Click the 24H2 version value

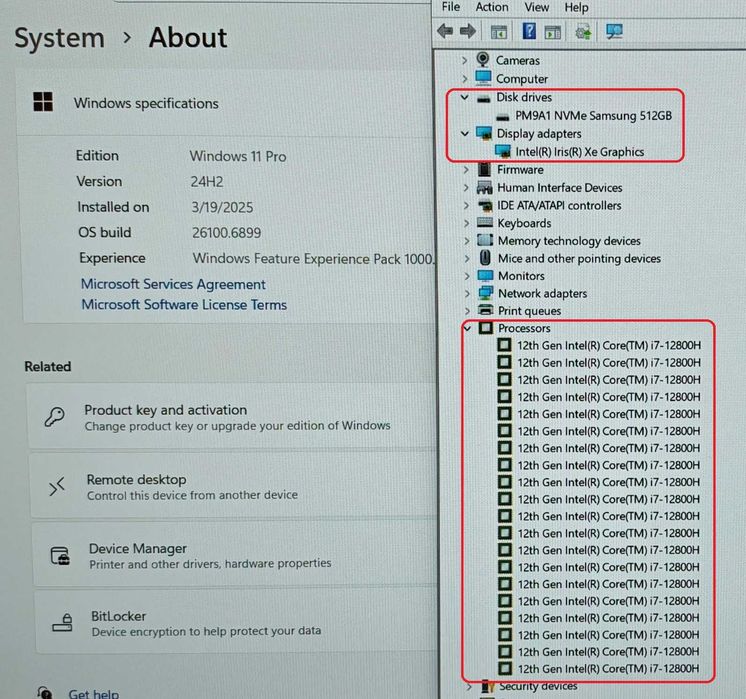pos(206,182)
